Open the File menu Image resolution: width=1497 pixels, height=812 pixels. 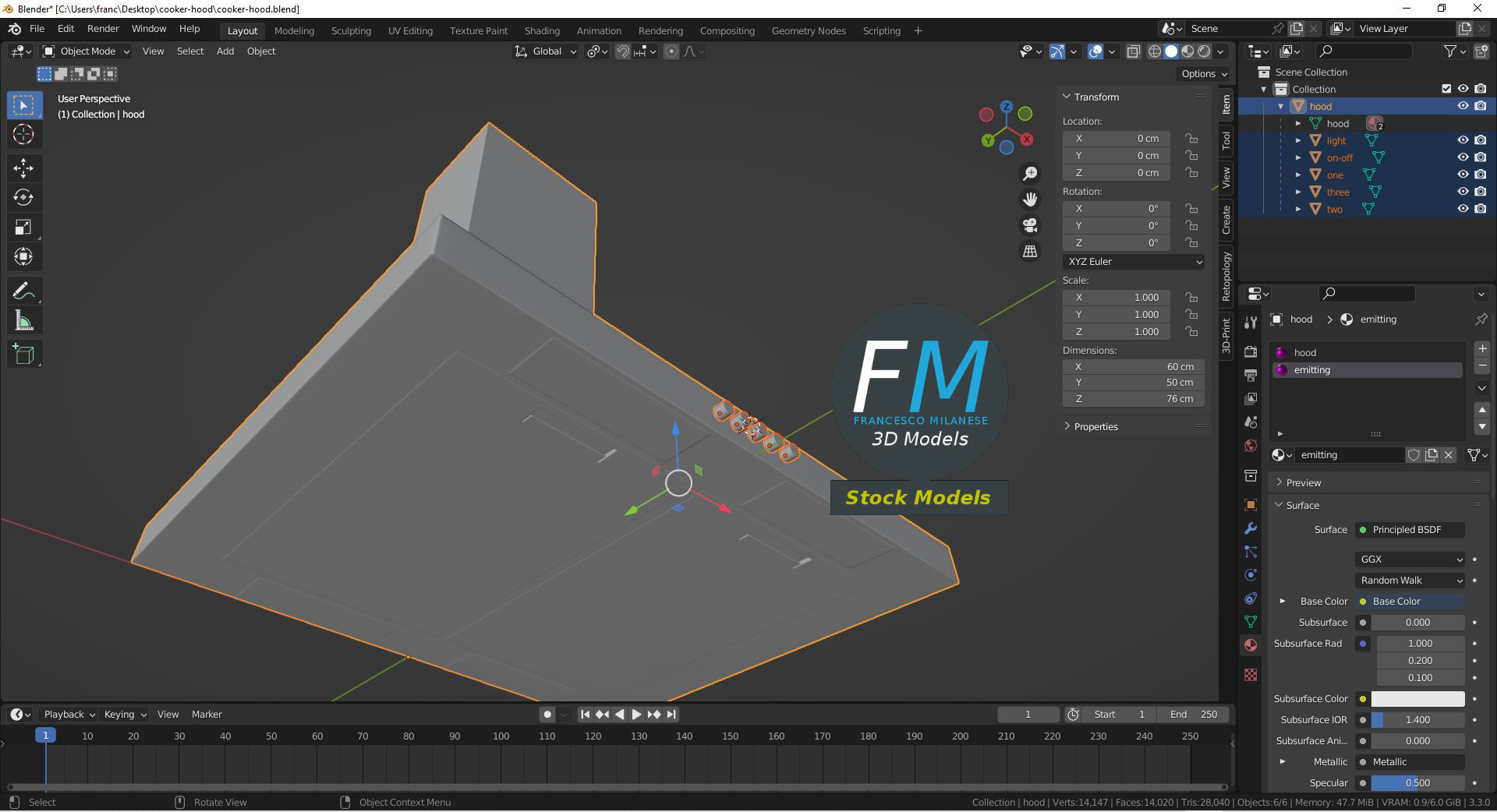(x=37, y=29)
